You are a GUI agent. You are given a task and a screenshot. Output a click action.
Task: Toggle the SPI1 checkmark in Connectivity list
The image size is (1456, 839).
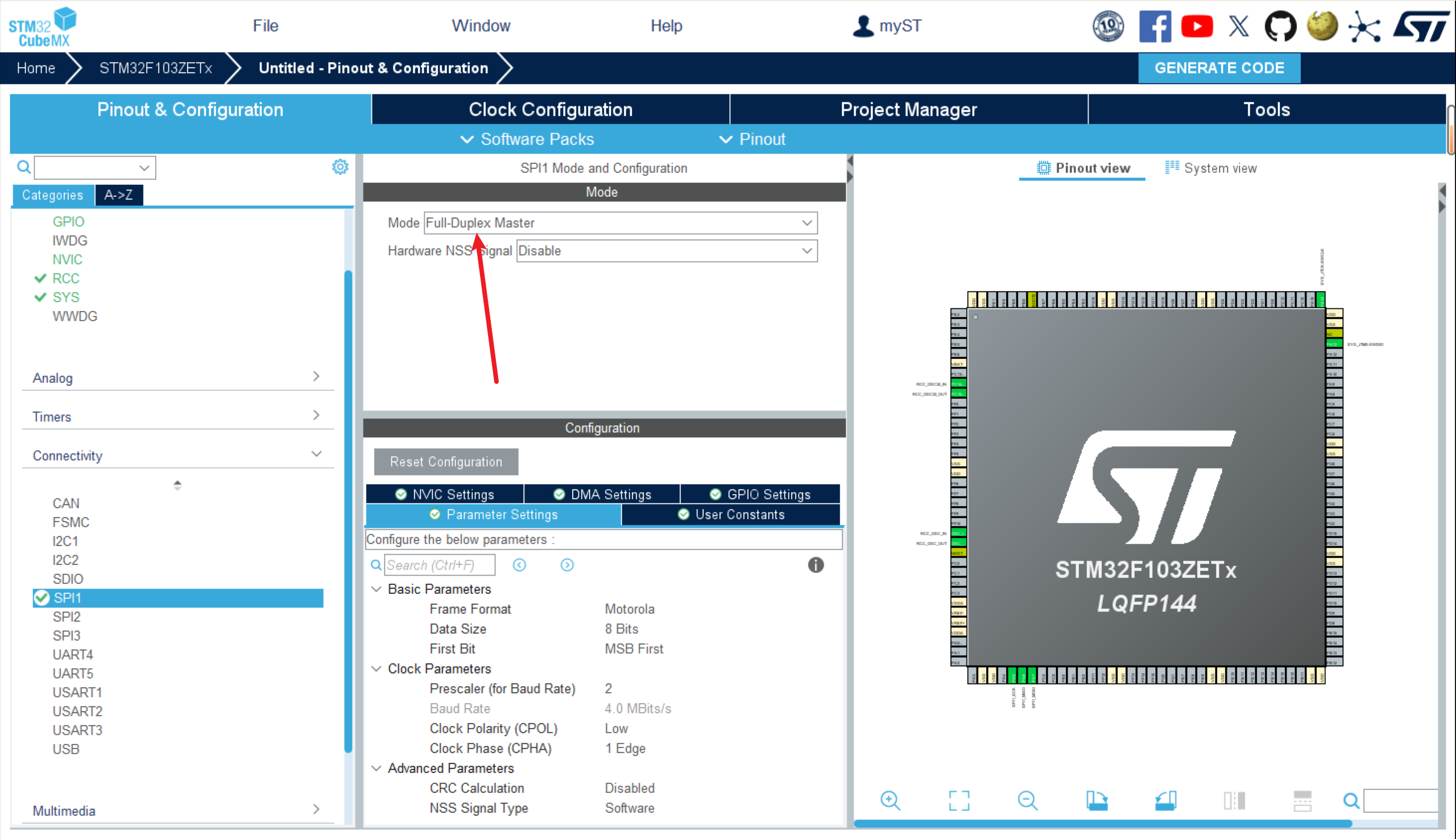coord(42,598)
